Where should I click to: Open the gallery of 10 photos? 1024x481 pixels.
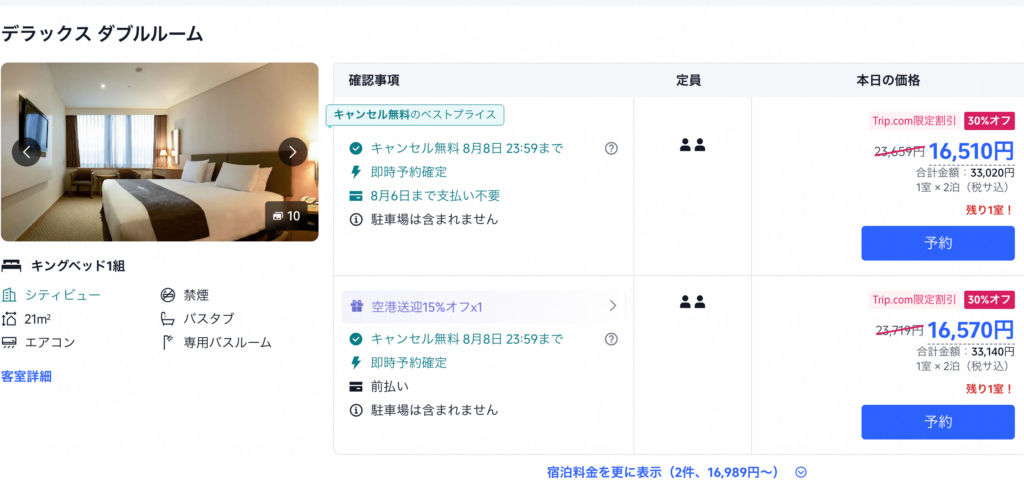286,216
